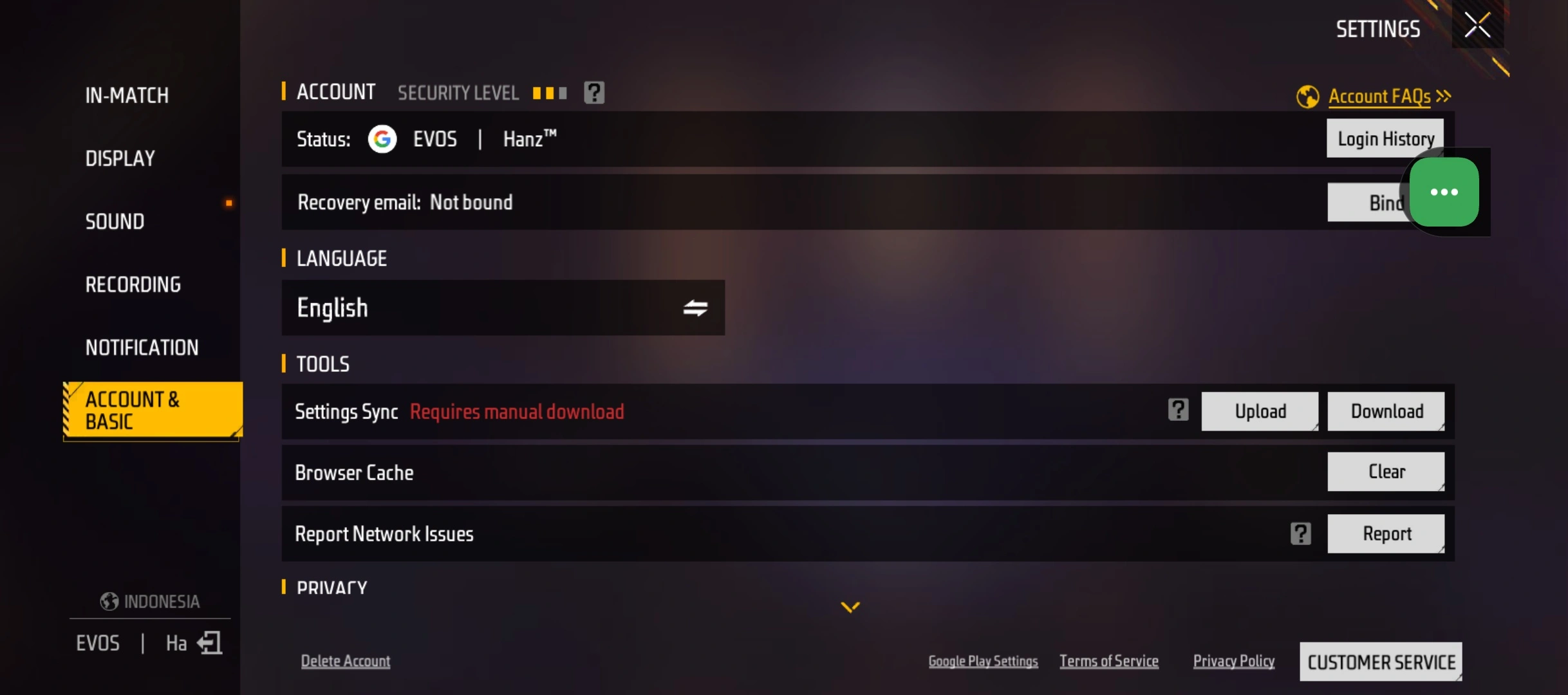Open the Delete Account link

pyautogui.click(x=346, y=661)
